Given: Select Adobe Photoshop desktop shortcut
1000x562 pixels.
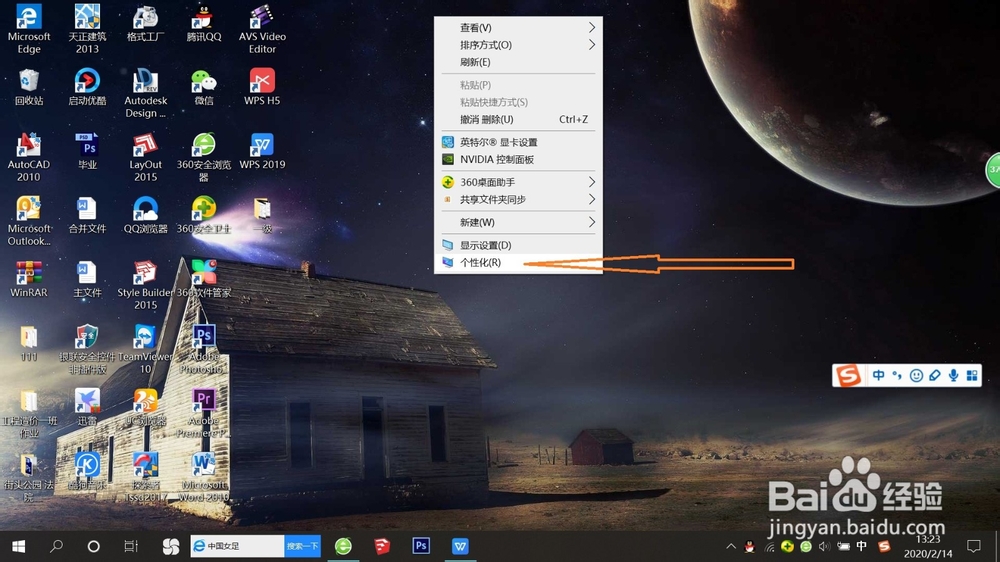Looking at the screenshot, I should coord(203,349).
